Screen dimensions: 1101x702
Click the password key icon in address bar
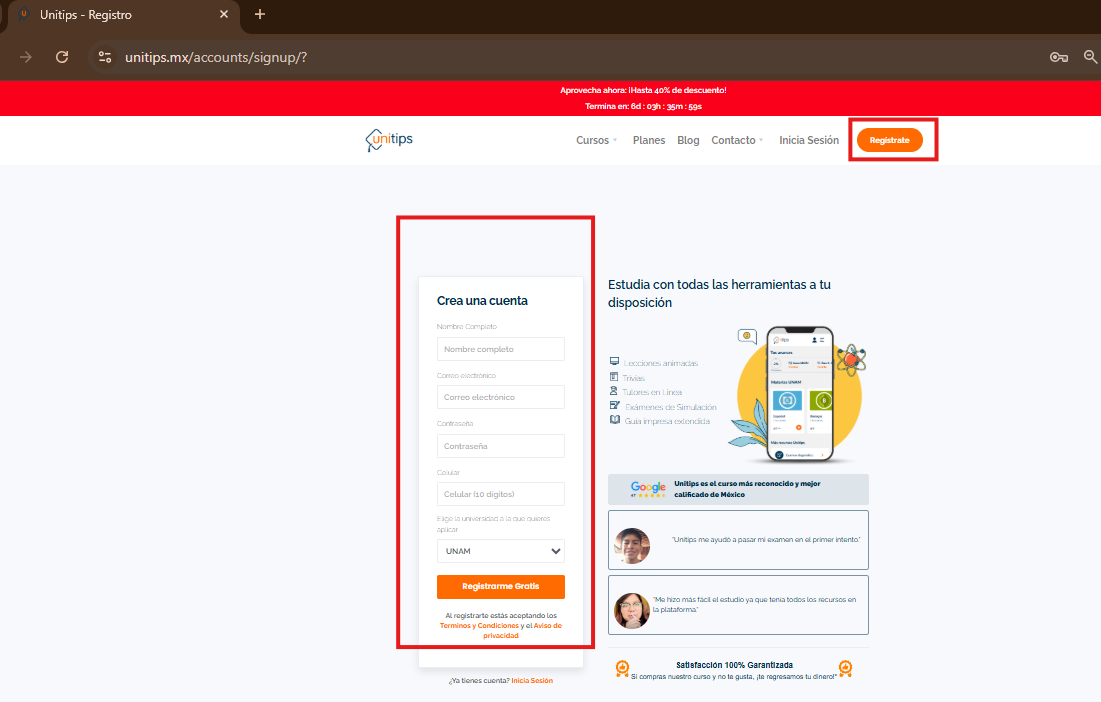pyautogui.click(x=1059, y=57)
